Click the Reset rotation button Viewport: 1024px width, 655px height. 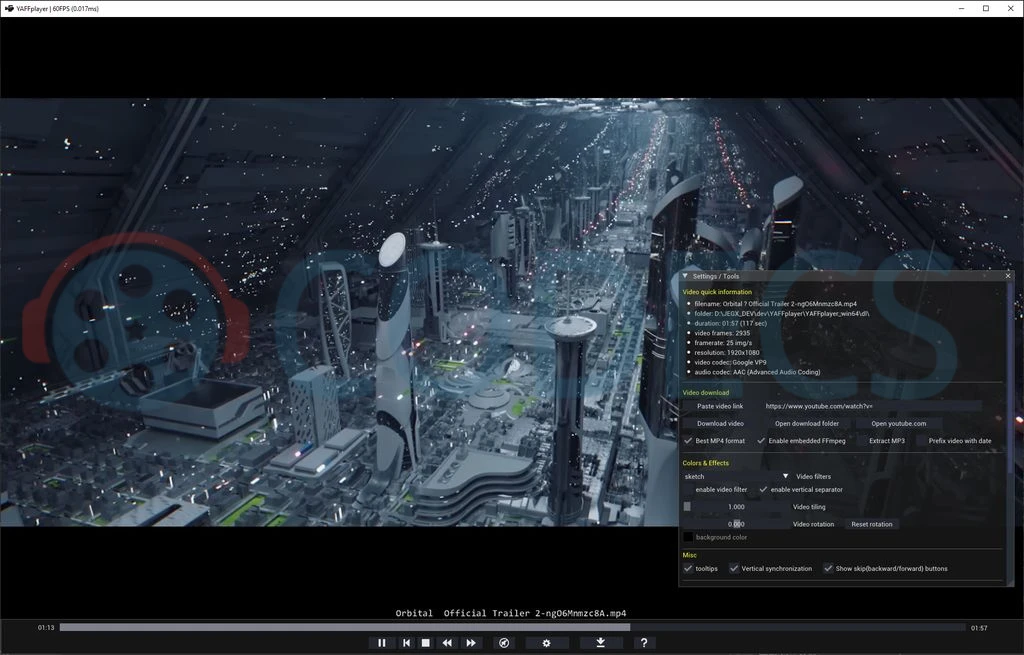click(871, 524)
